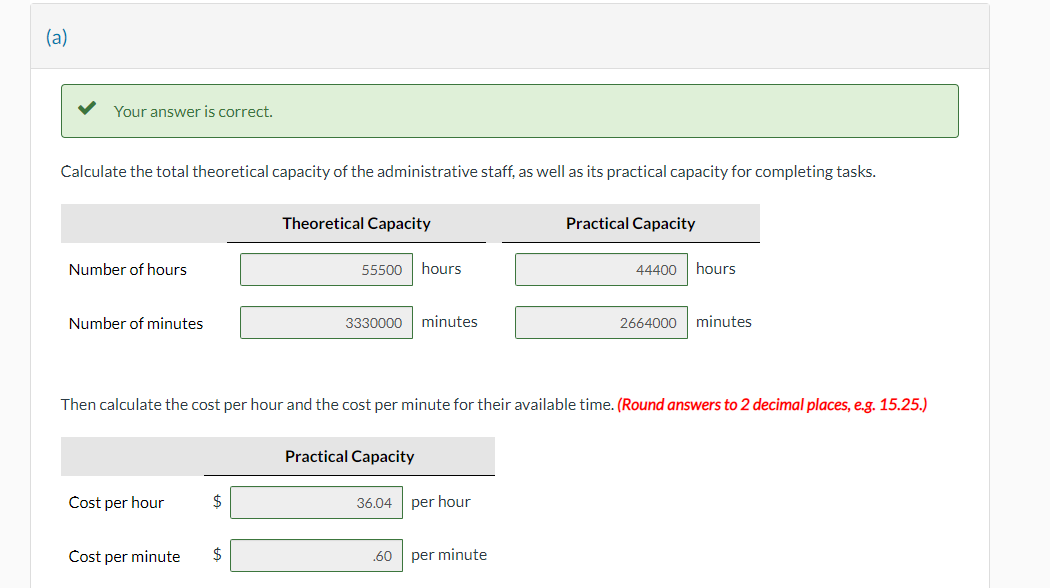
Task: Click the Theoretical Capacity column header
Action: point(356,223)
